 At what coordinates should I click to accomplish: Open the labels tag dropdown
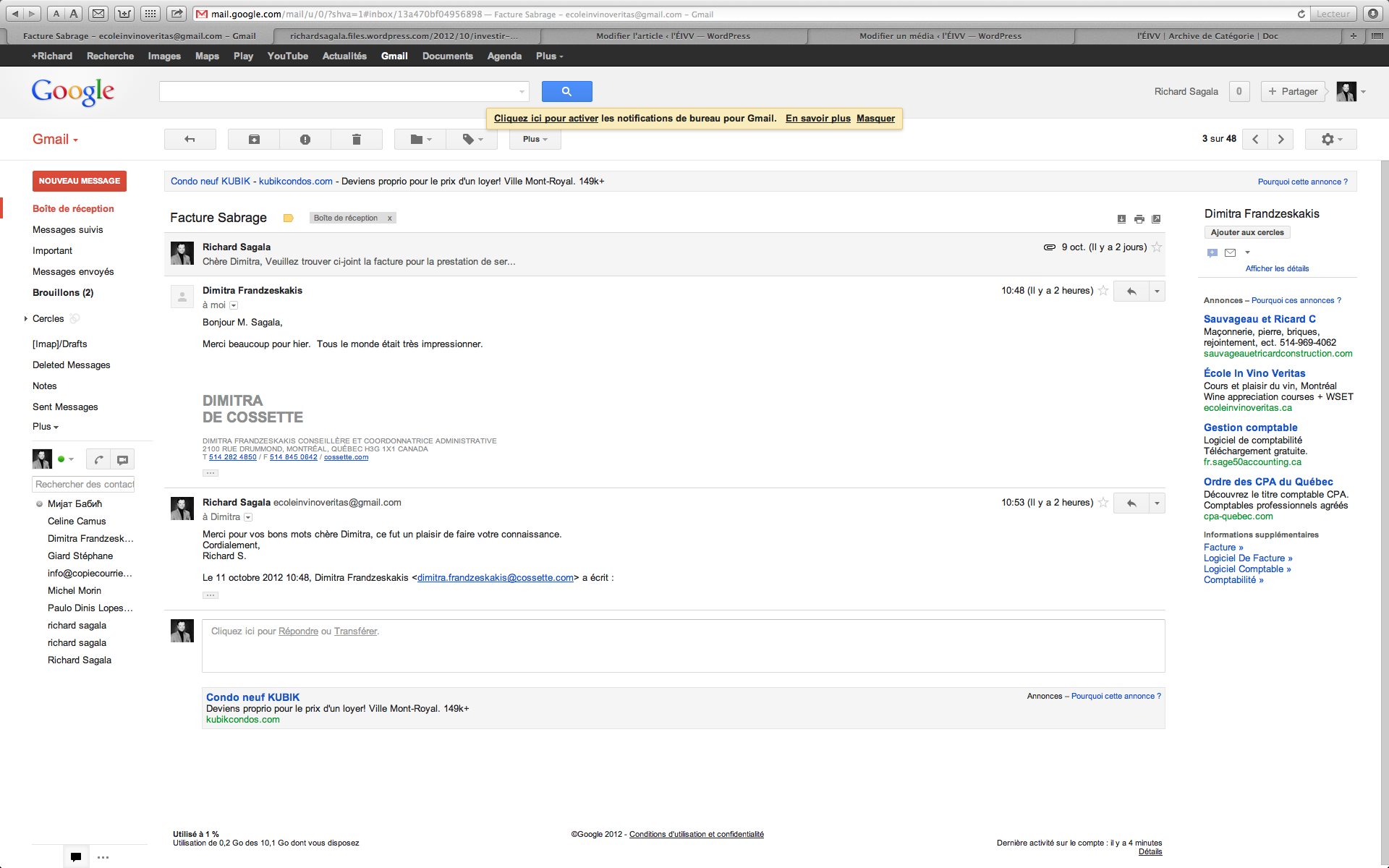(x=472, y=140)
